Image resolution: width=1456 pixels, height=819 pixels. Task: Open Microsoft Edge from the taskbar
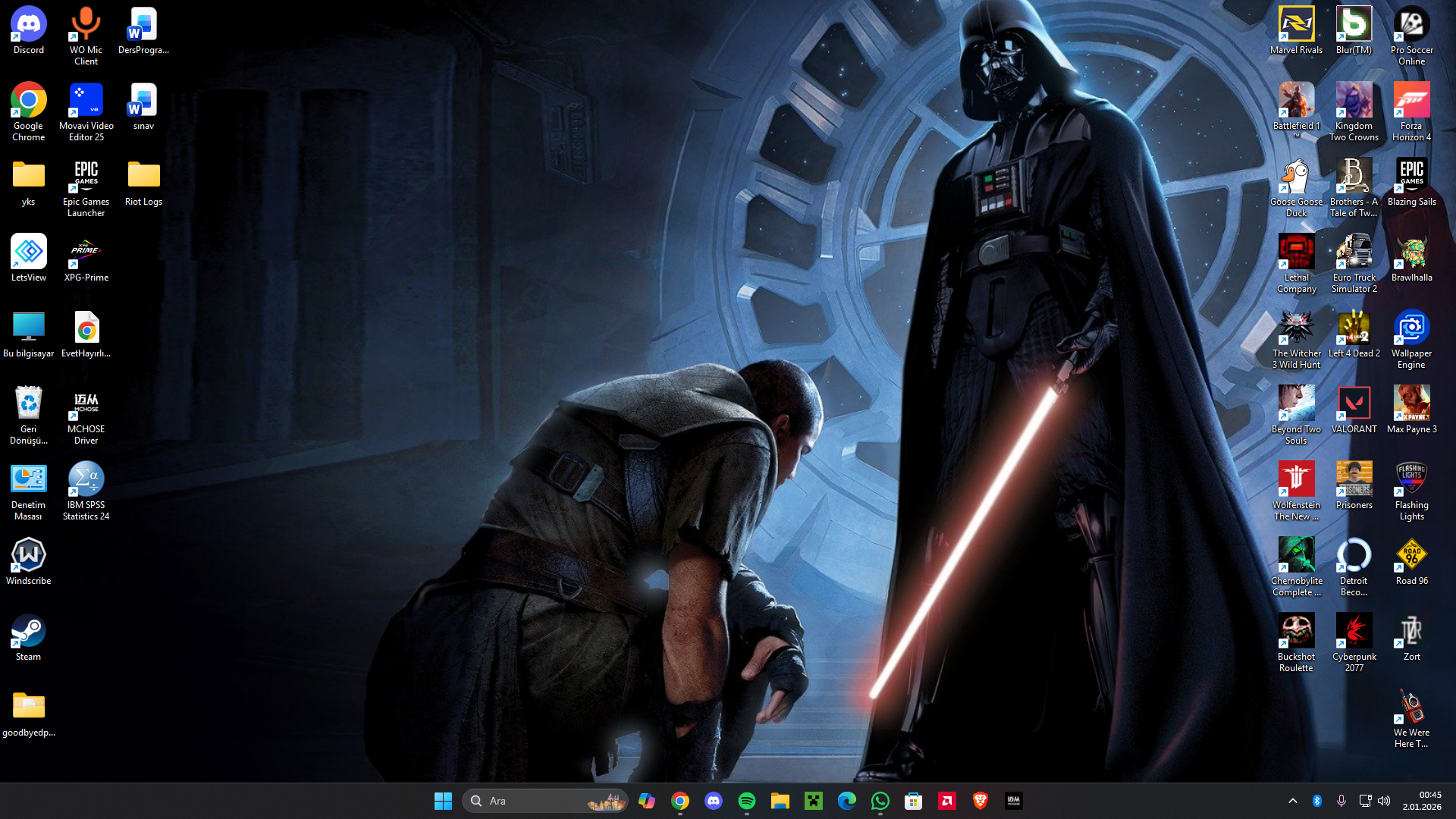[847, 801]
